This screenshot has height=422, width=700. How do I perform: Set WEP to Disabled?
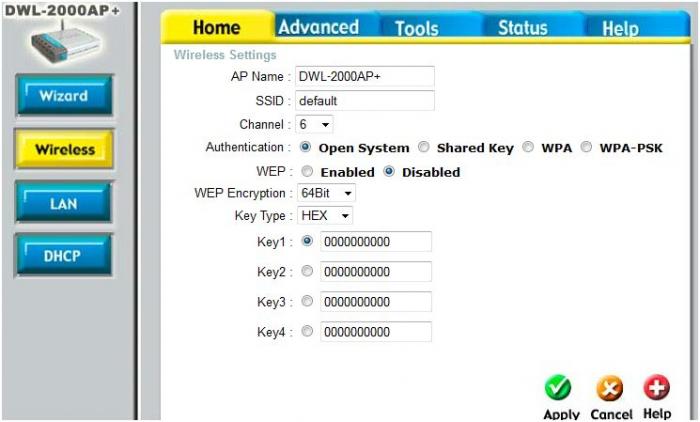point(389,171)
